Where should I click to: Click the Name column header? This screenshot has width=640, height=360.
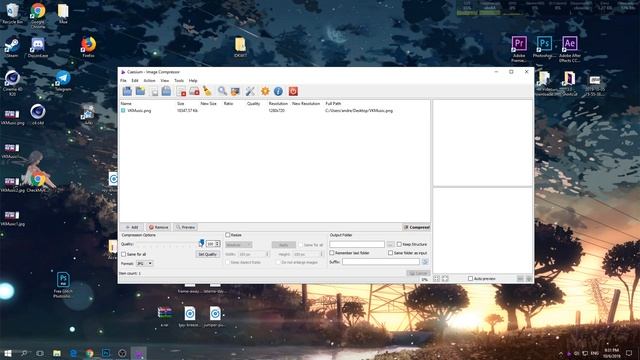126,104
